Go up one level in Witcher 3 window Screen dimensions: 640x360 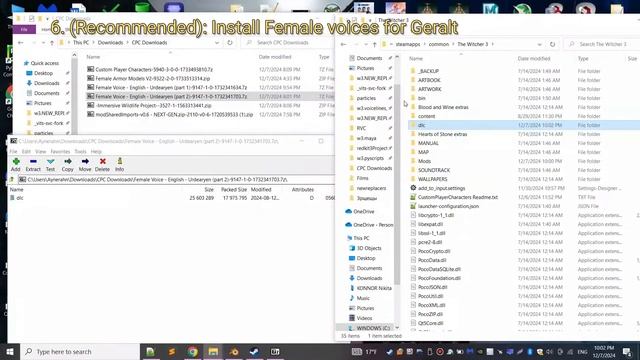374,44
